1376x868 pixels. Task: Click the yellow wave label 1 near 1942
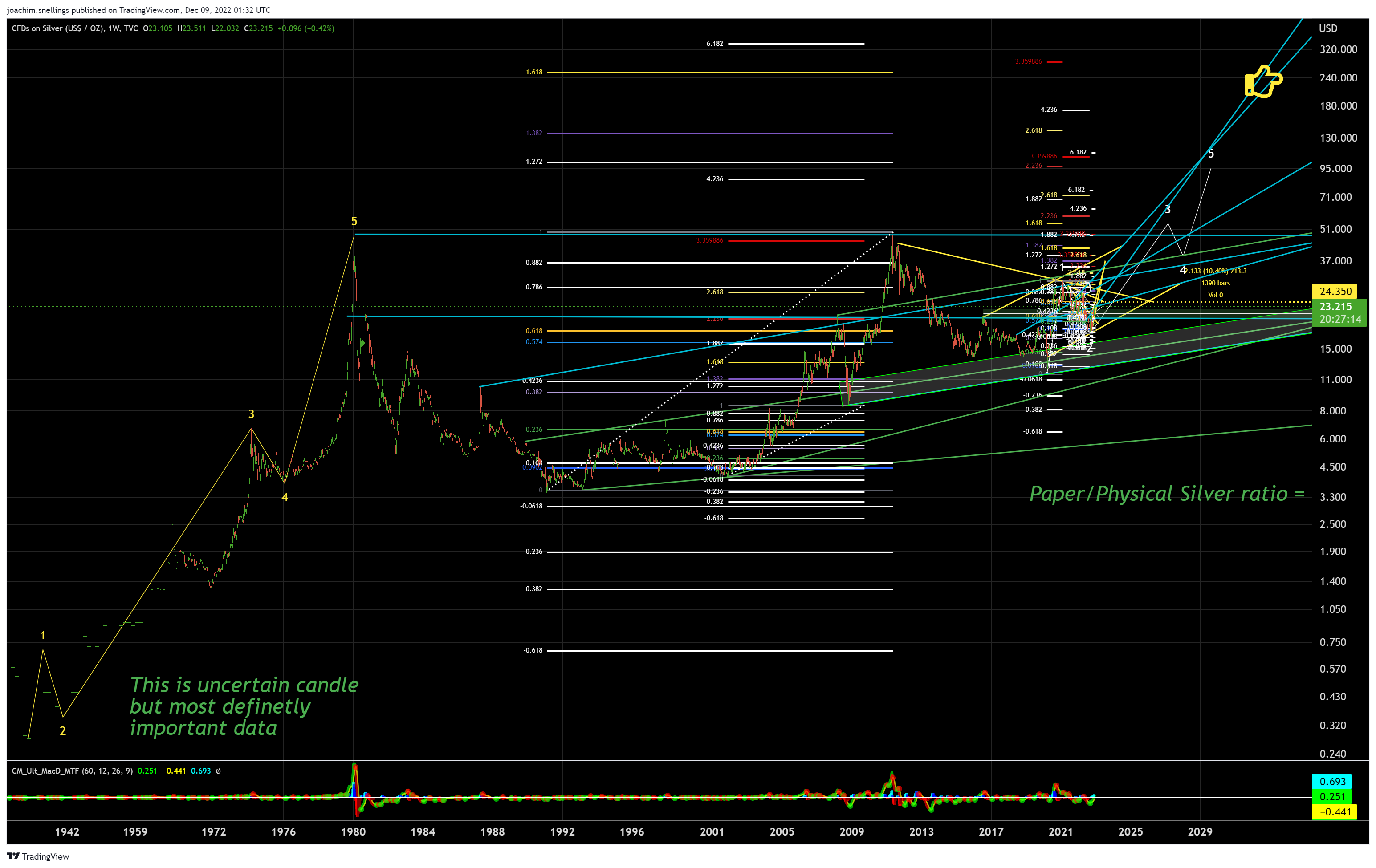pos(43,636)
